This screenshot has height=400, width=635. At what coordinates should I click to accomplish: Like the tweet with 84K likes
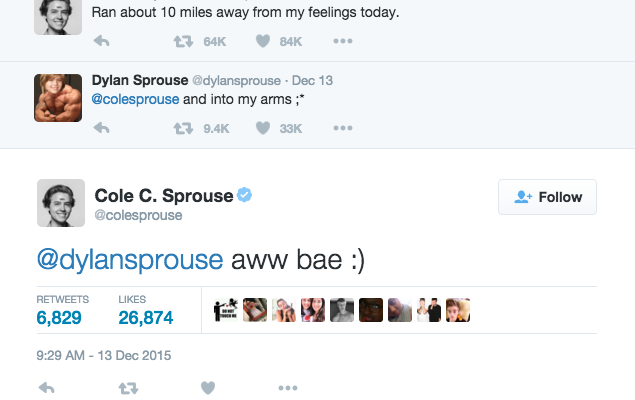[x=264, y=41]
